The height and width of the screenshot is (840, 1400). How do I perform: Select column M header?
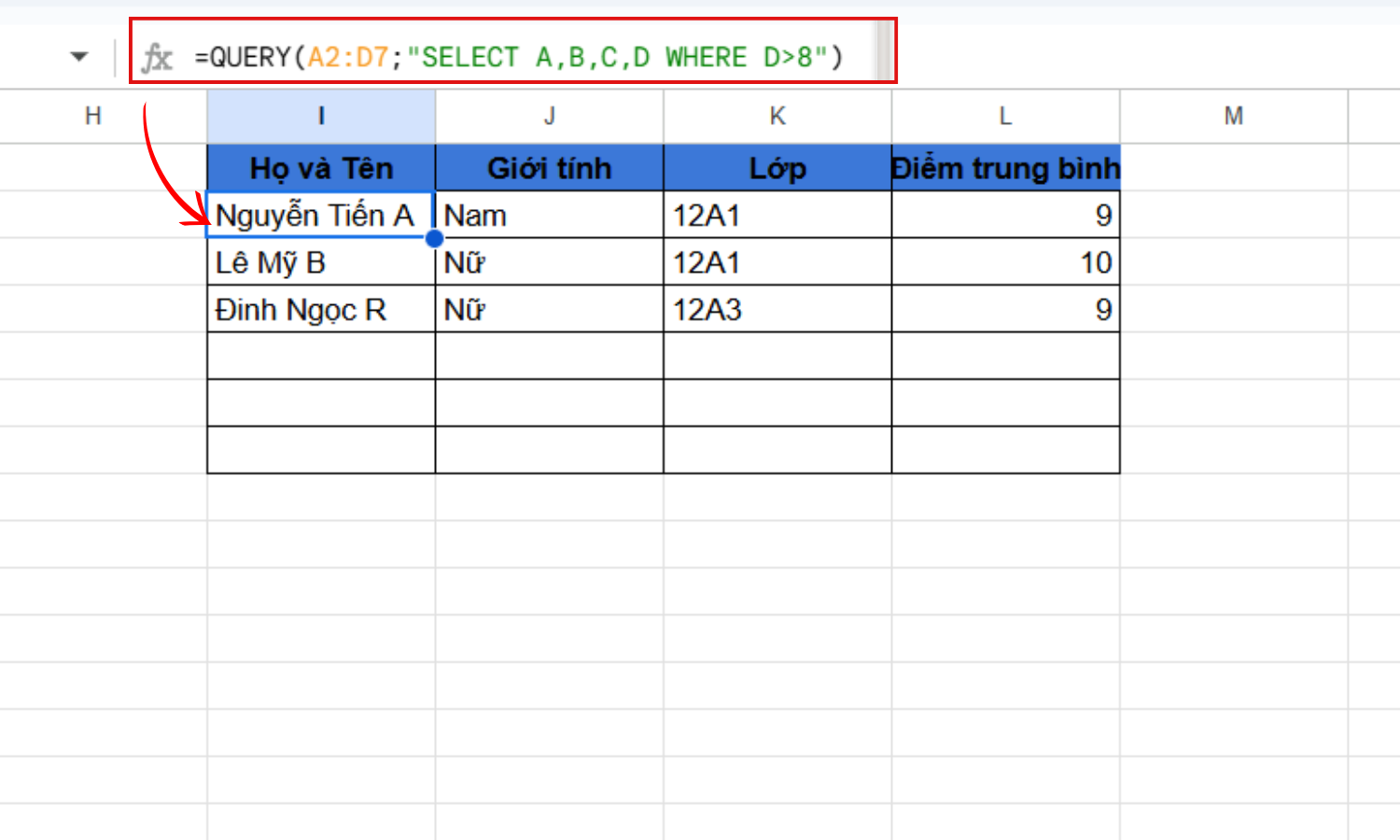click(x=1234, y=117)
